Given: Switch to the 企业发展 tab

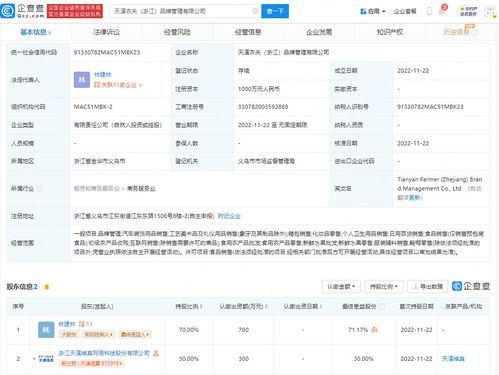Looking at the screenshot, I should click(319, 32).
